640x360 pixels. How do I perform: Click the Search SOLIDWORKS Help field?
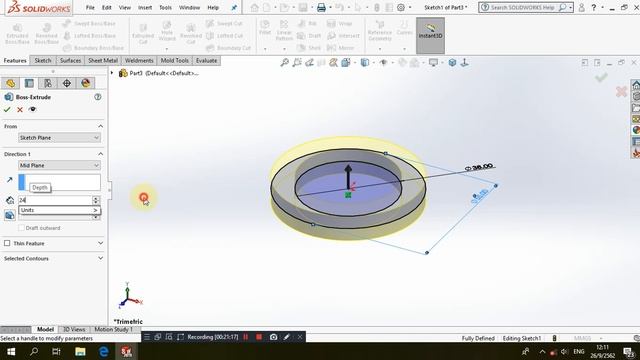[522, 7]
